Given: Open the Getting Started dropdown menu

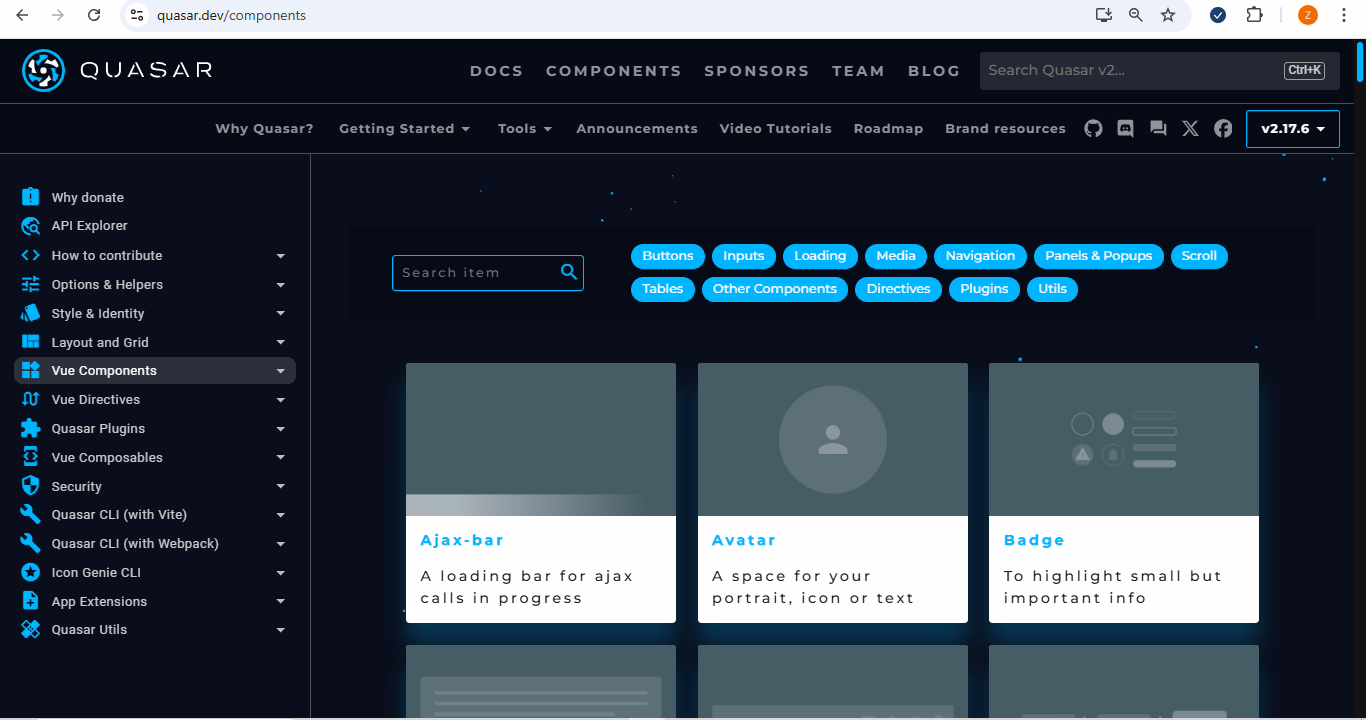Looking at the screenshot, I should click(404, 129).
